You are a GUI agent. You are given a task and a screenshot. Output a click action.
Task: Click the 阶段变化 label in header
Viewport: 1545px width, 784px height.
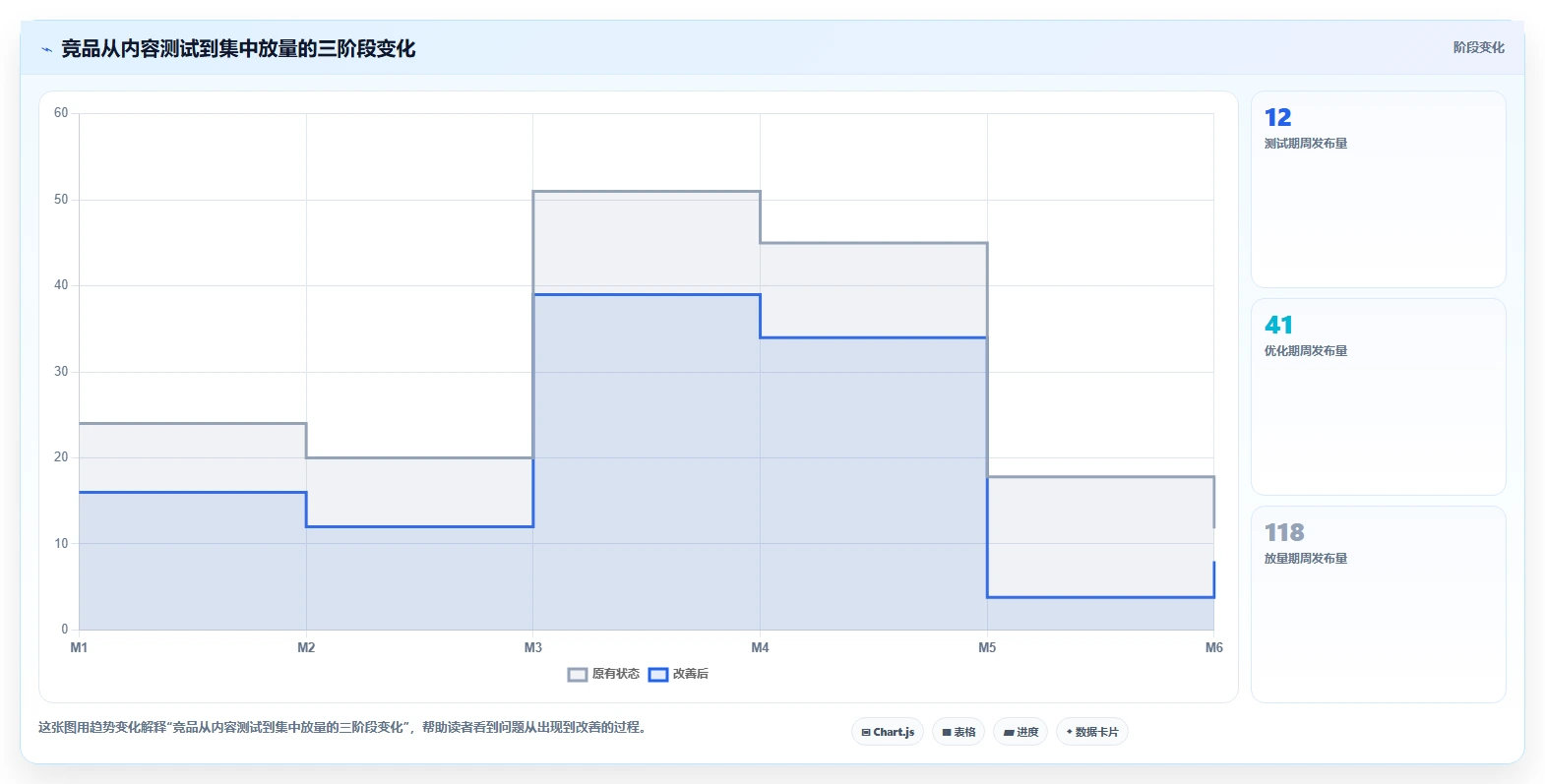tap(1478, 47)
